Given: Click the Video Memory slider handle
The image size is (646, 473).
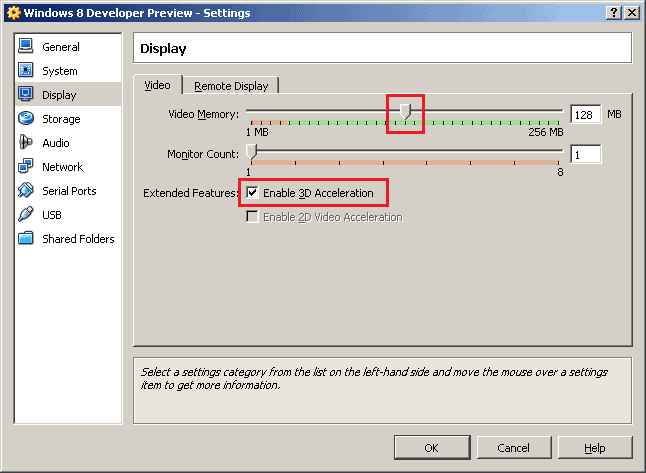Looking at the screenshot, I should (405, 111).
